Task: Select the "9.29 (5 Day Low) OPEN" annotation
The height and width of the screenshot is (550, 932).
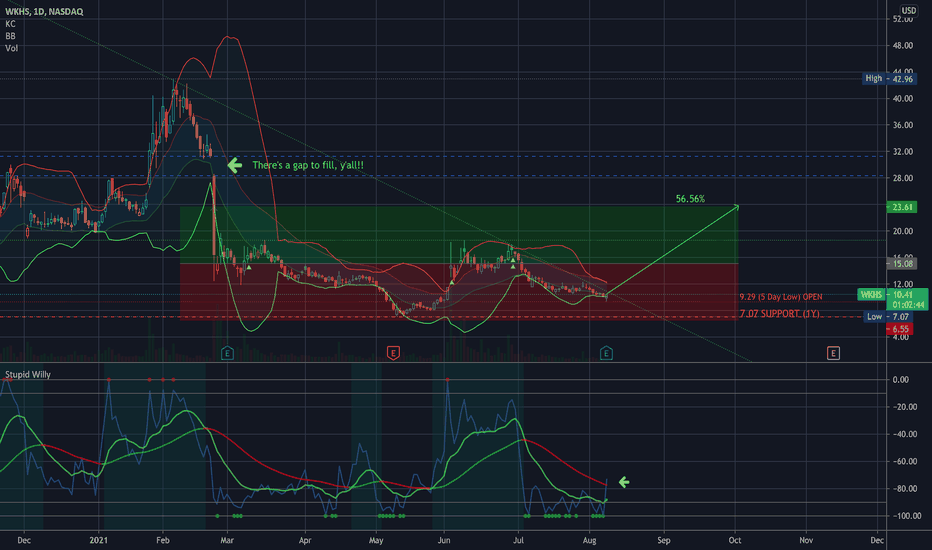Action: pos(781,297)
